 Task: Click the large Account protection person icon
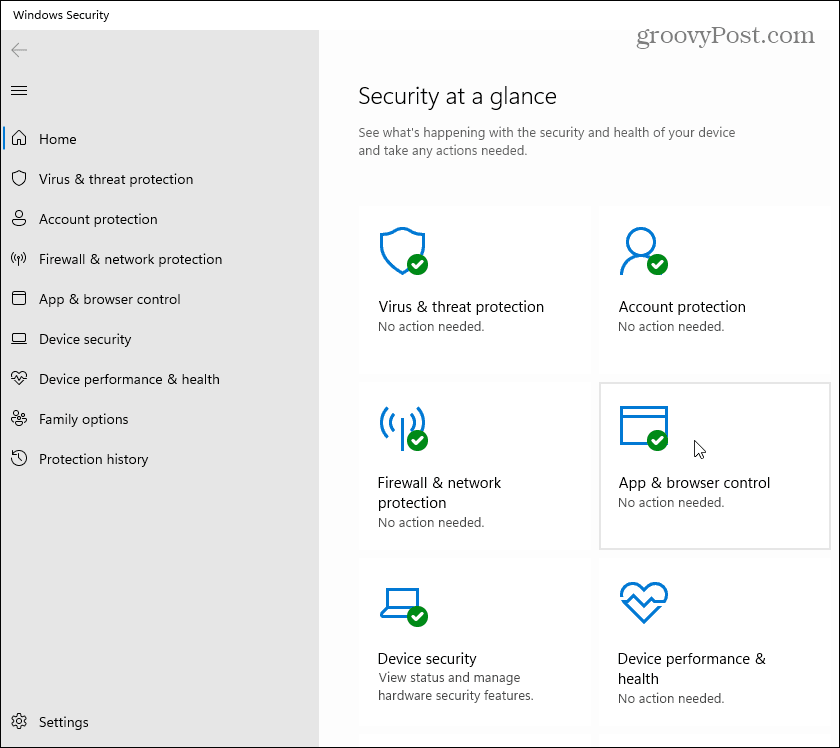tap(643, 251)
